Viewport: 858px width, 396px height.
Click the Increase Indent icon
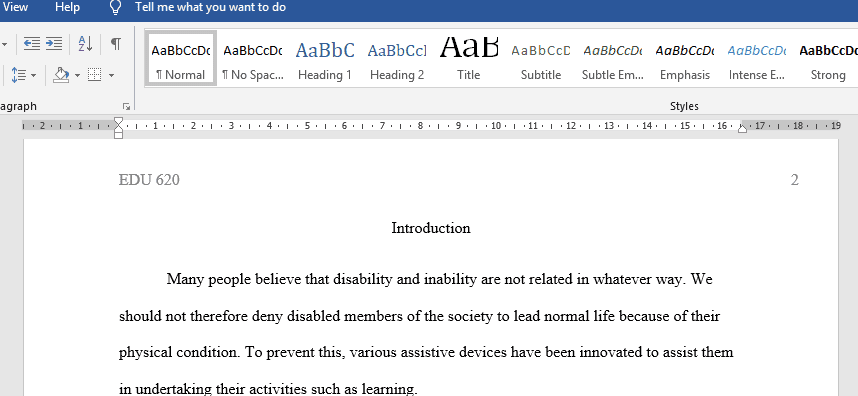[x=54, y=44]
